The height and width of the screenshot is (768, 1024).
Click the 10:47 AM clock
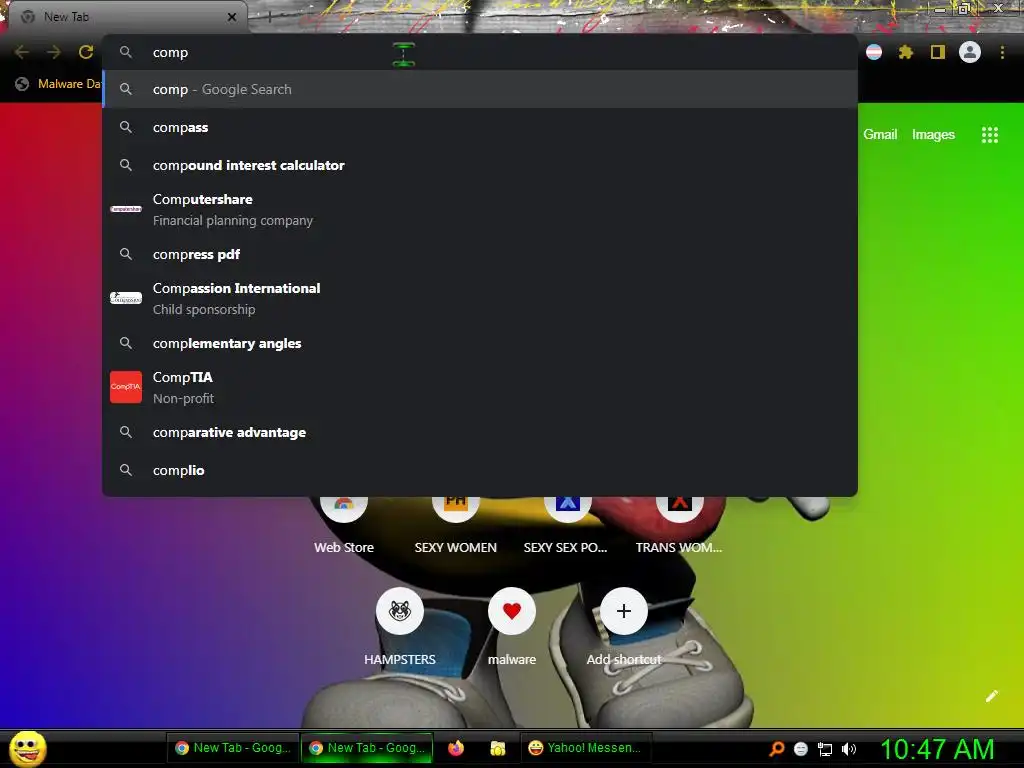click(x=936, y=749)
